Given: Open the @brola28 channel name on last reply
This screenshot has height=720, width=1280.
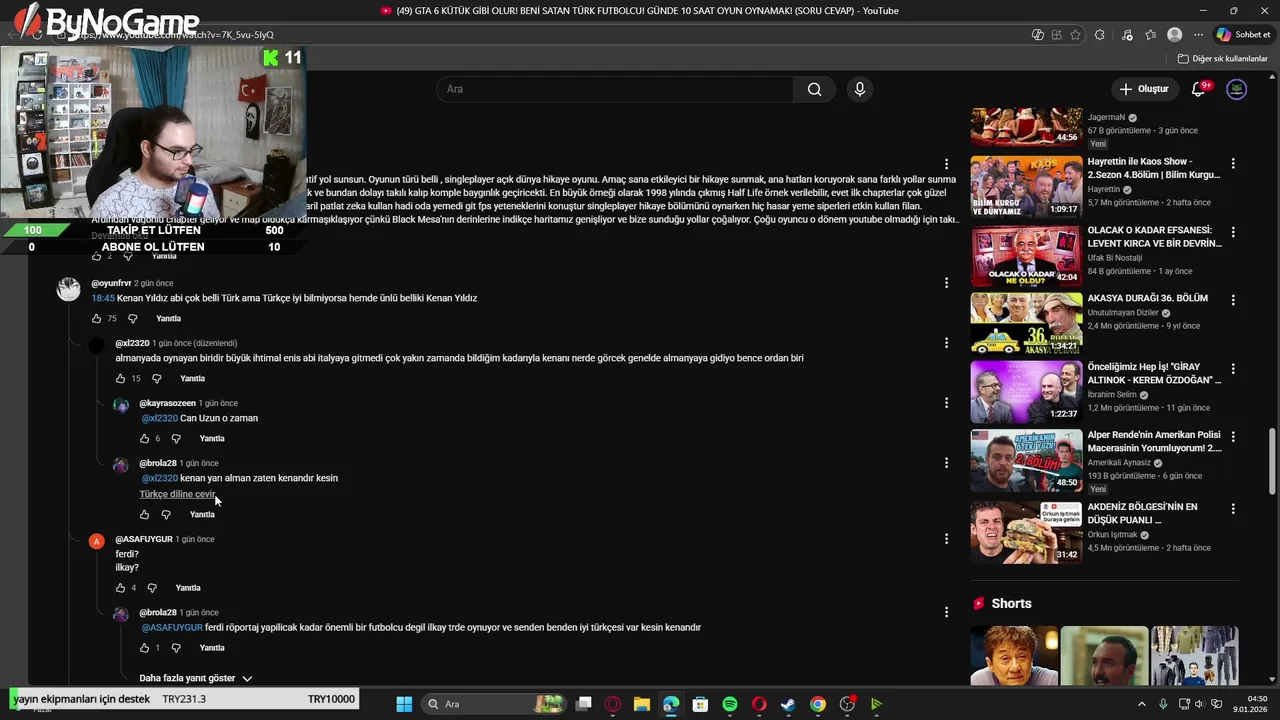Looking at the screenshot, I should click(158, 613).
